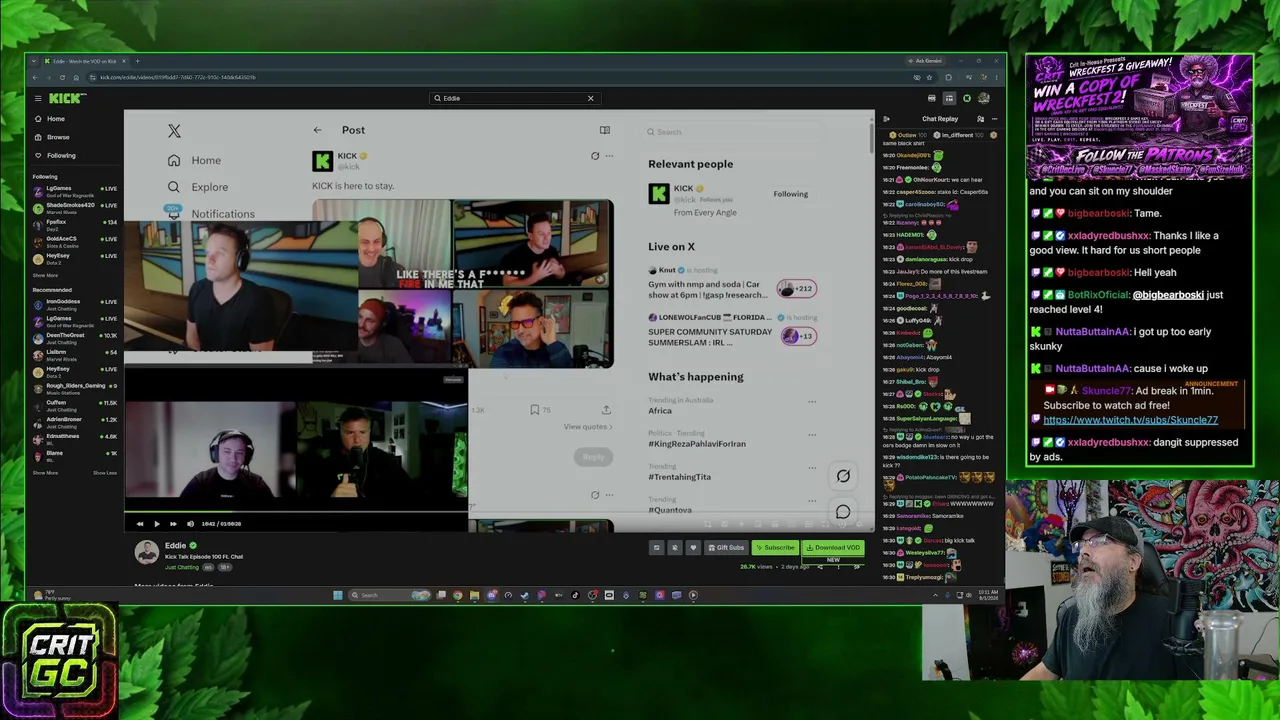This screenshot has width=1280, height=720.
Task: Open Windows Start menu on taskbar
Action: (338, 595)
